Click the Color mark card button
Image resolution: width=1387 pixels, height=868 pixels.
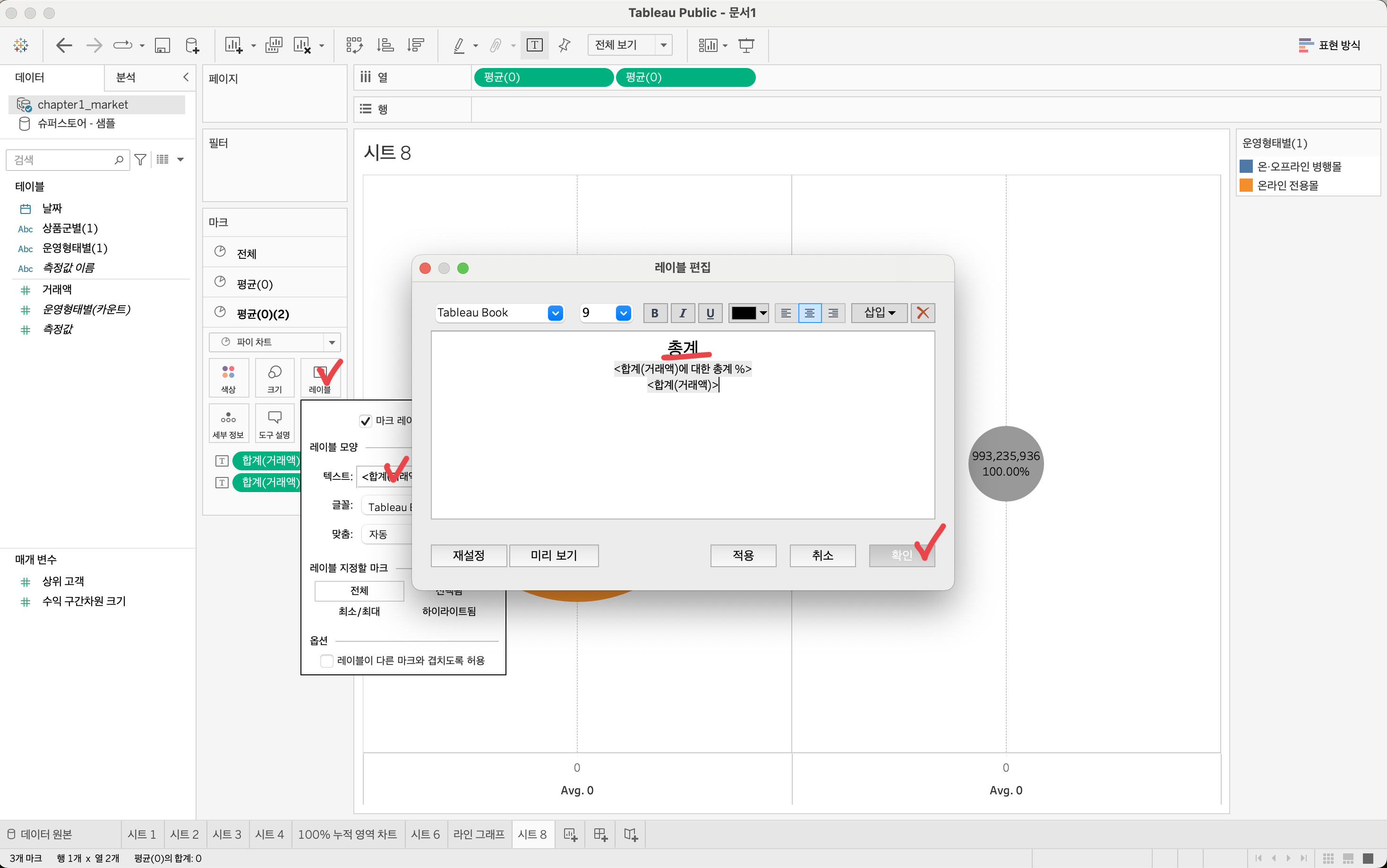(229, 378)
